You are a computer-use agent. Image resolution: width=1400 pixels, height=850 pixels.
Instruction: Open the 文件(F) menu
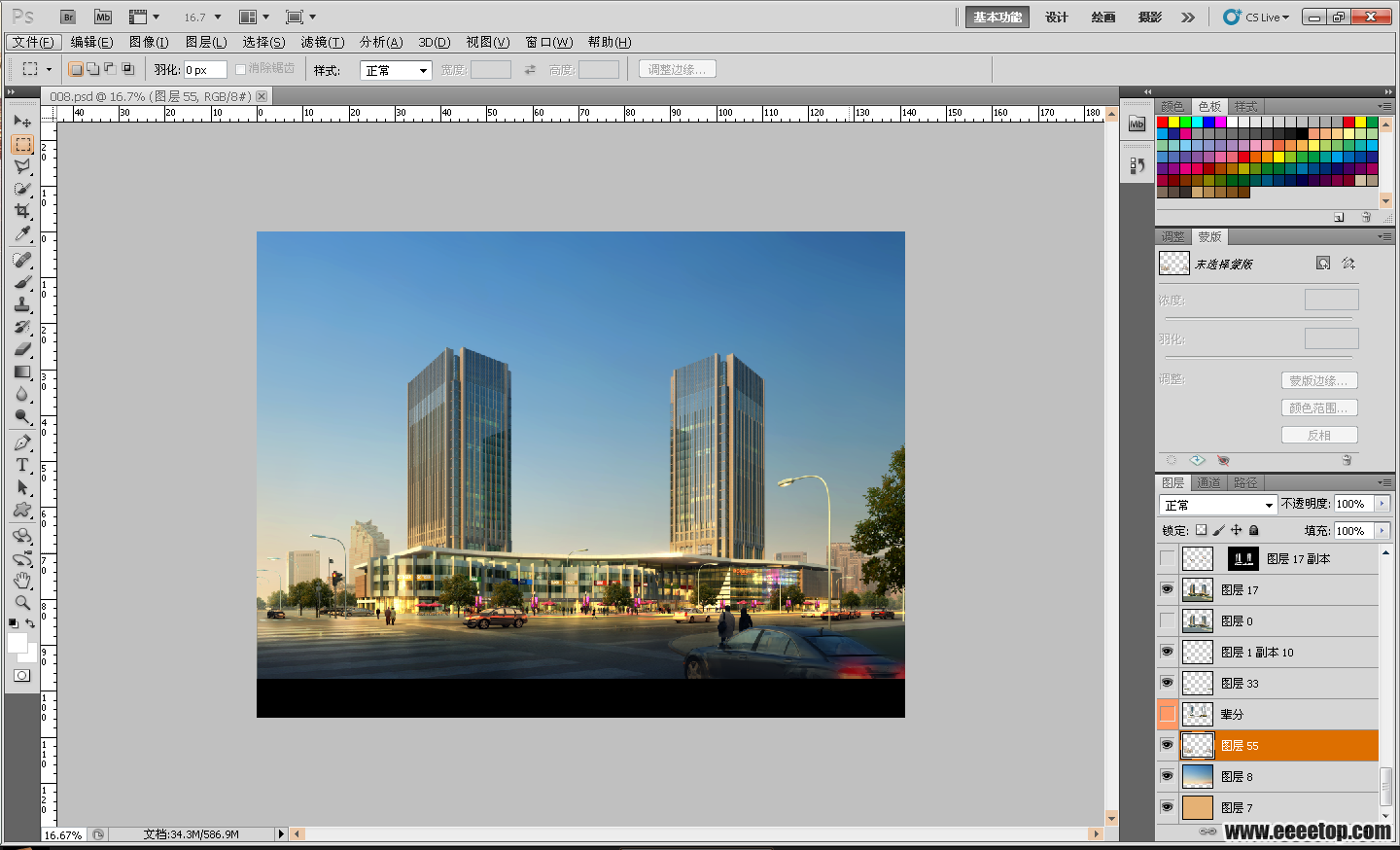tap(34, 42)
